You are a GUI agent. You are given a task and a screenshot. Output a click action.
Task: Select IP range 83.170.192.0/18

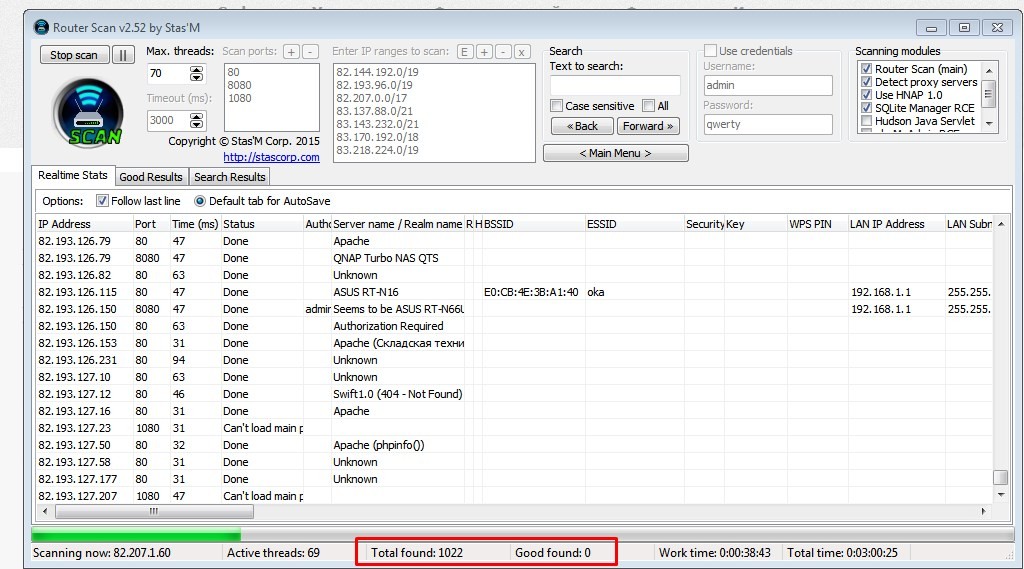377,137
